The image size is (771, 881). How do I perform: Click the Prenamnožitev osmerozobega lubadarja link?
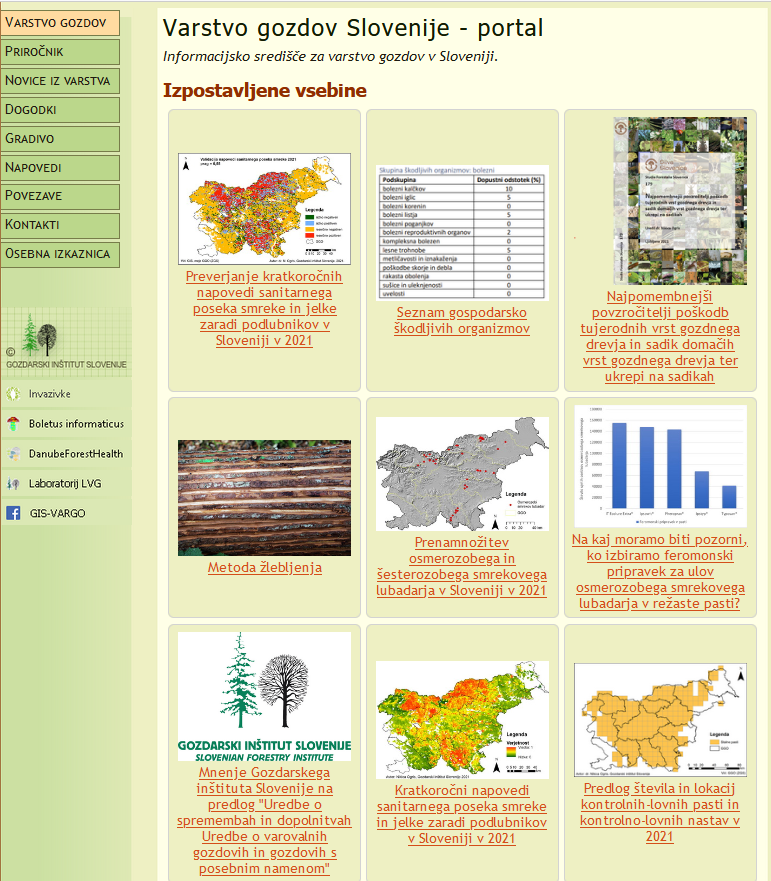pyautogui.click(x=462, y=567)
